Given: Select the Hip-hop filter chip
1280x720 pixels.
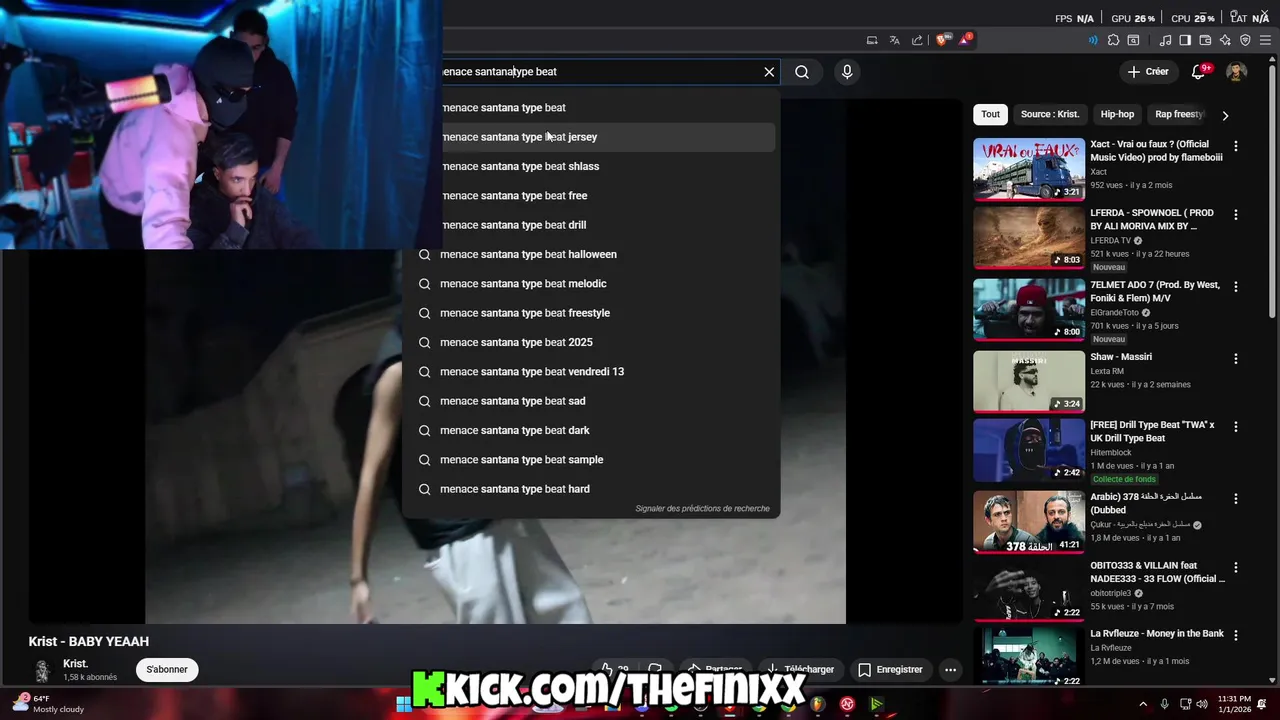Looking at the screenshot, I should pyautogui.click(x=1117, y=114).
